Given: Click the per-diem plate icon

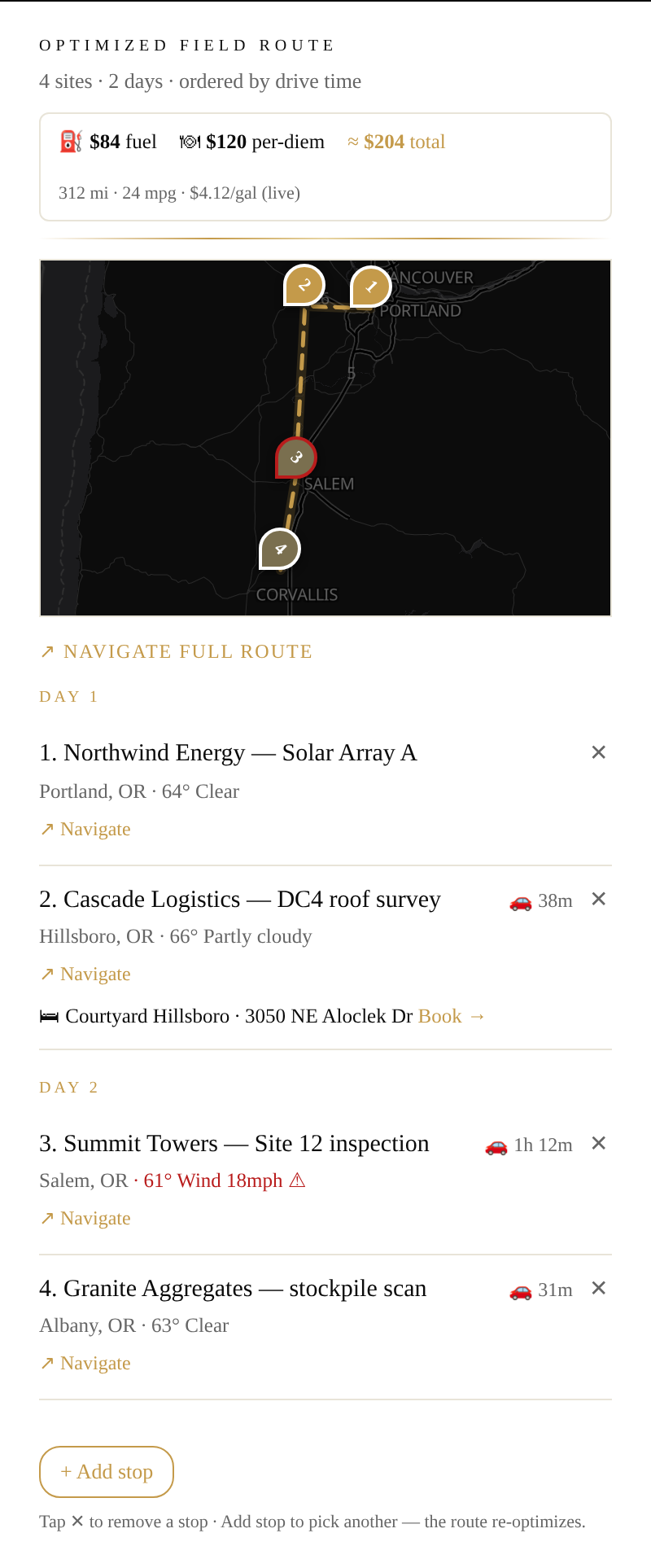Looking at the screenshot, I should tap(190, 142).
